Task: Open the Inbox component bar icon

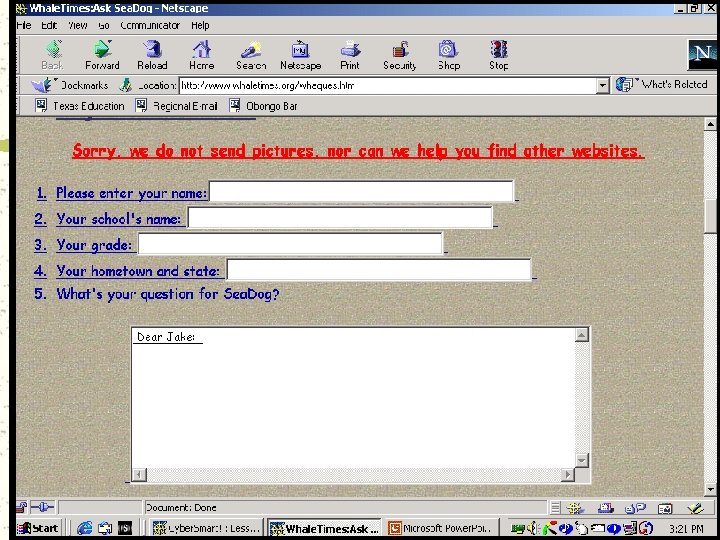Action: click(x=606, y=508)
